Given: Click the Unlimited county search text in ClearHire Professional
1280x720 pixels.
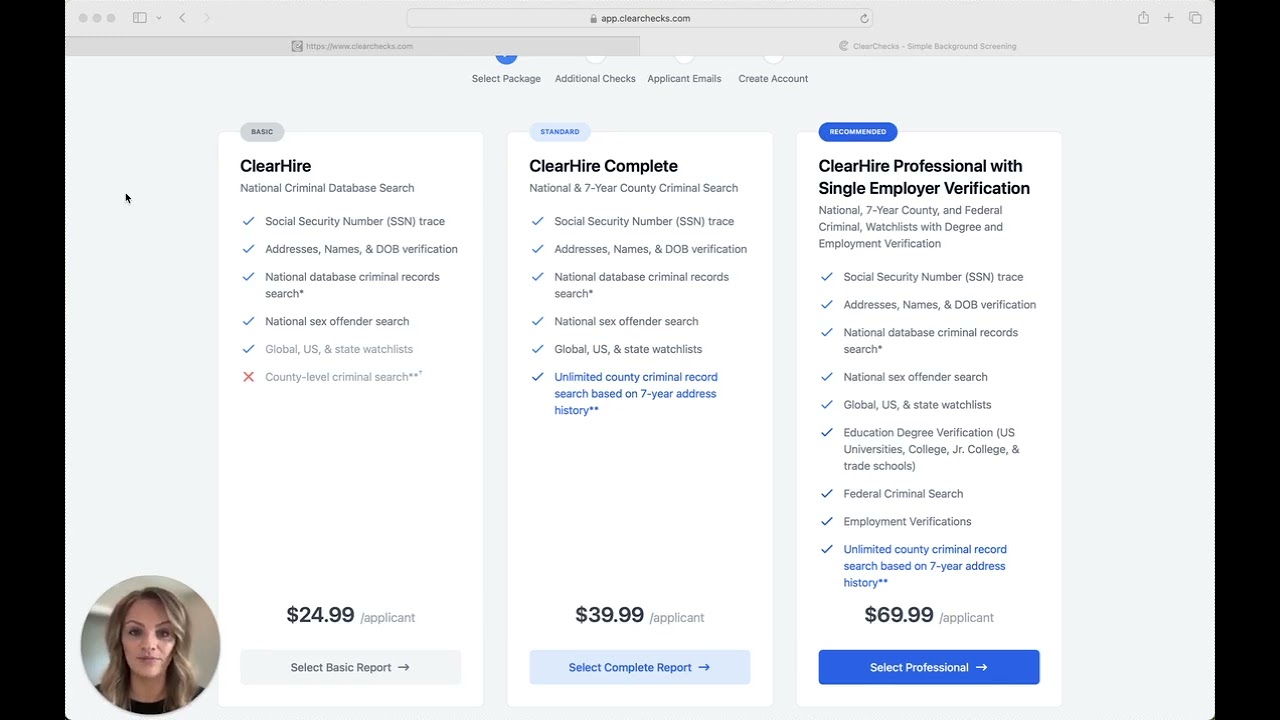Looking at the screenshot, I should [x=925, y=566].
